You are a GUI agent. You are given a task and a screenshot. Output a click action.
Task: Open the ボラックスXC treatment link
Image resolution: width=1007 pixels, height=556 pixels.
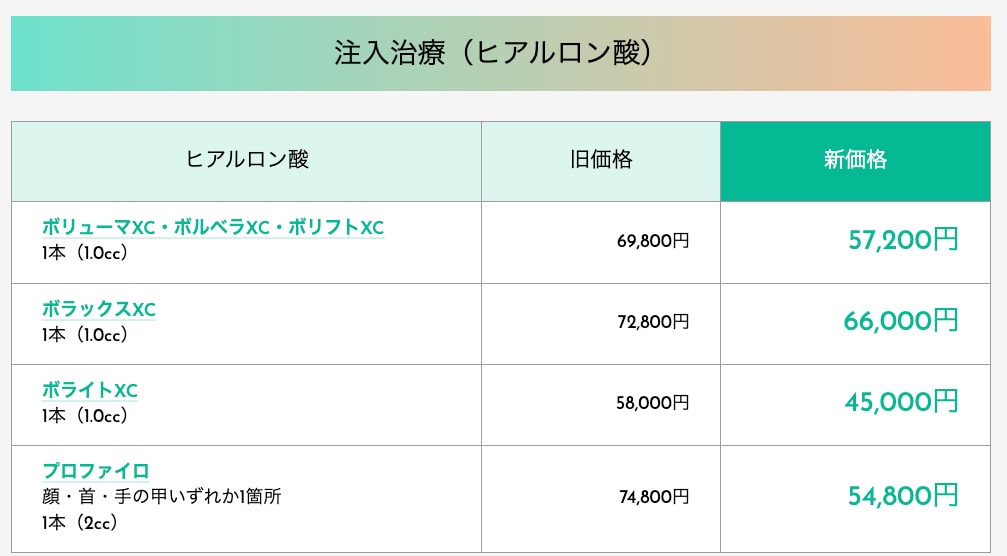tap(99, 309)
